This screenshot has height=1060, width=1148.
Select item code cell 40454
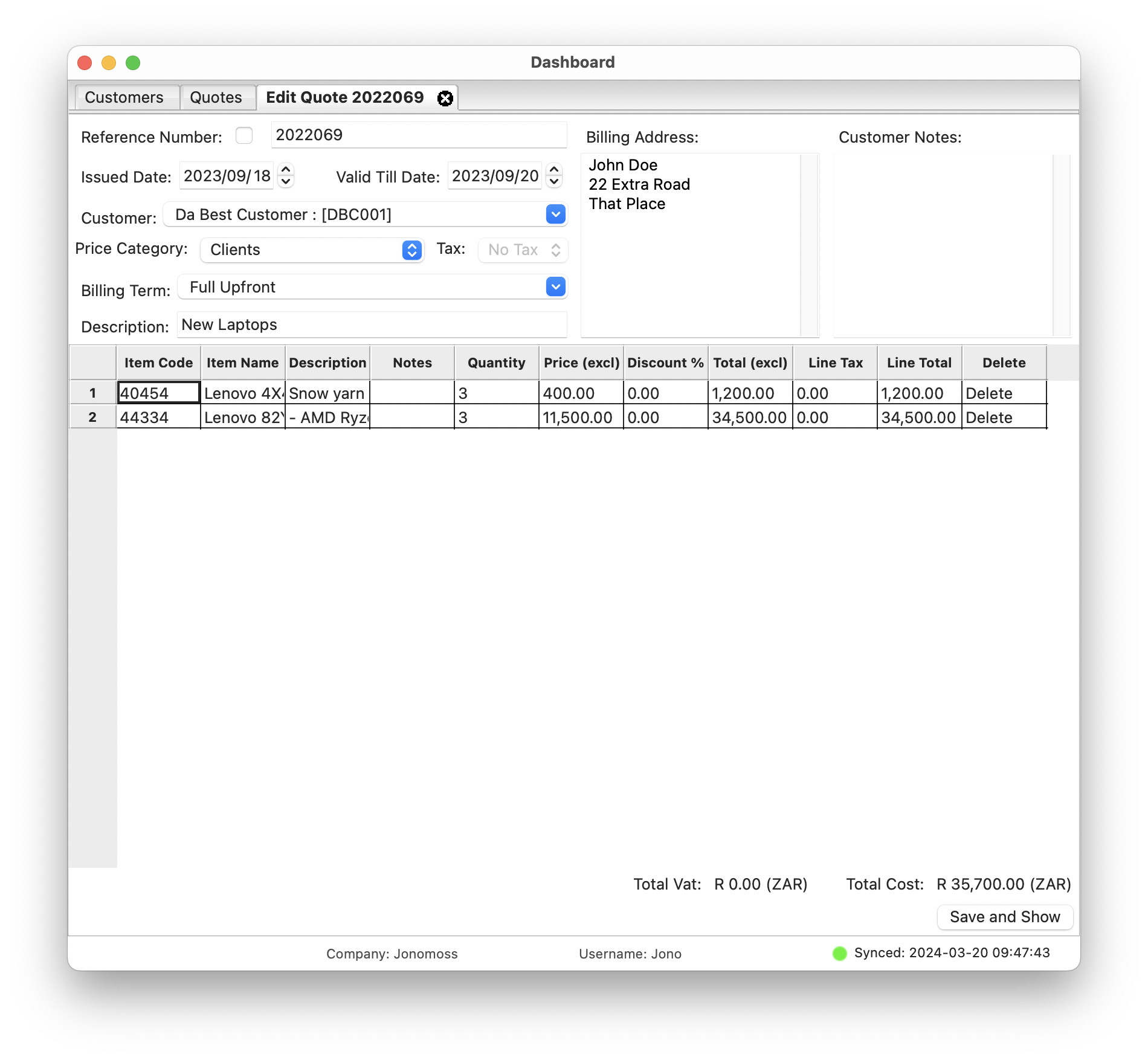158,393
